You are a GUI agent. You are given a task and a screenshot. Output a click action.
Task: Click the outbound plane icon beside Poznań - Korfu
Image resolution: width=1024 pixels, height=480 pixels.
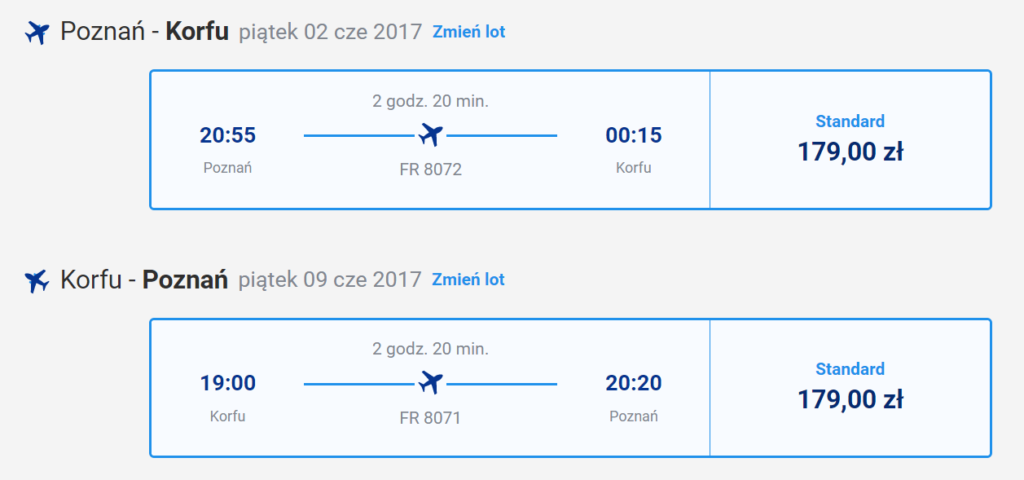37,32
